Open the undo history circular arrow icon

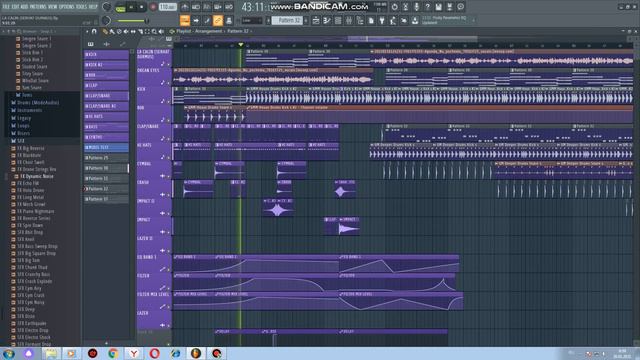[394, 7]
